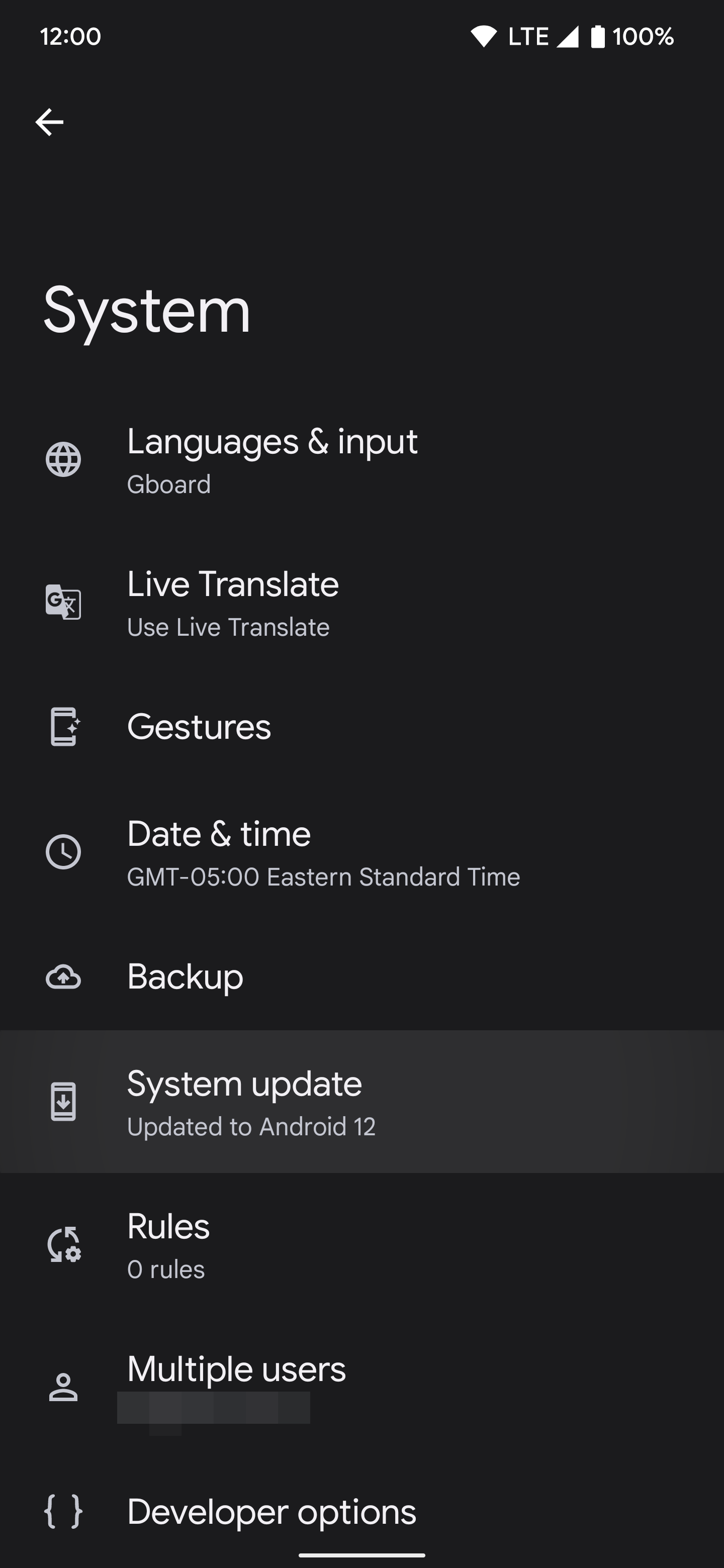This screenshot has height=1568, width=724.
Task: Tap the globe icon for Languages
Action: [63, 459]
